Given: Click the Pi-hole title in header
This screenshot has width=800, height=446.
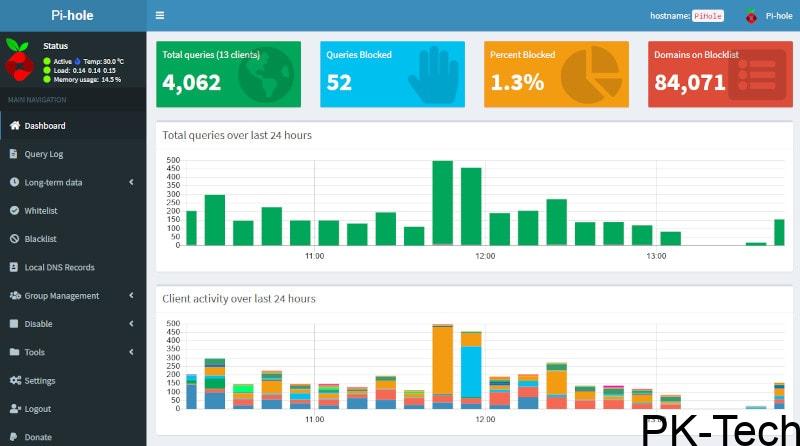Looking at the screenshot, I should click(72, 16).
